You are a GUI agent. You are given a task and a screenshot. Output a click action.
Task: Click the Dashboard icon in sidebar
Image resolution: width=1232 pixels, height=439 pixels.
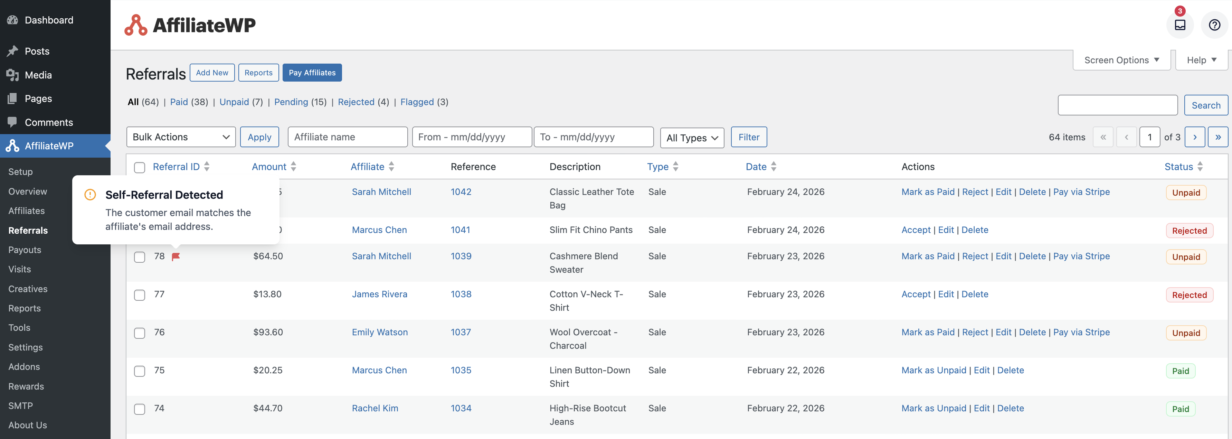(12, 20)
